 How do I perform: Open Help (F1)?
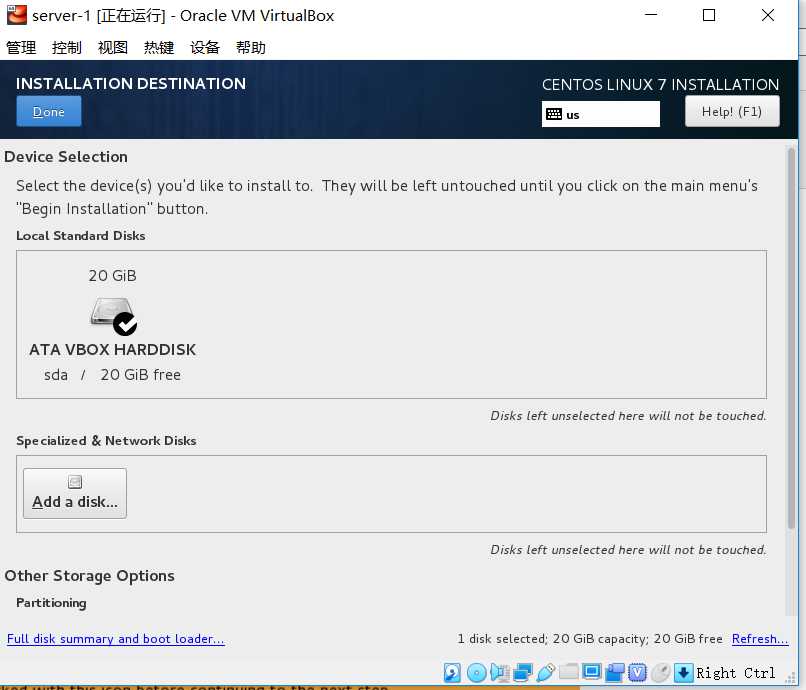[732, 112]
